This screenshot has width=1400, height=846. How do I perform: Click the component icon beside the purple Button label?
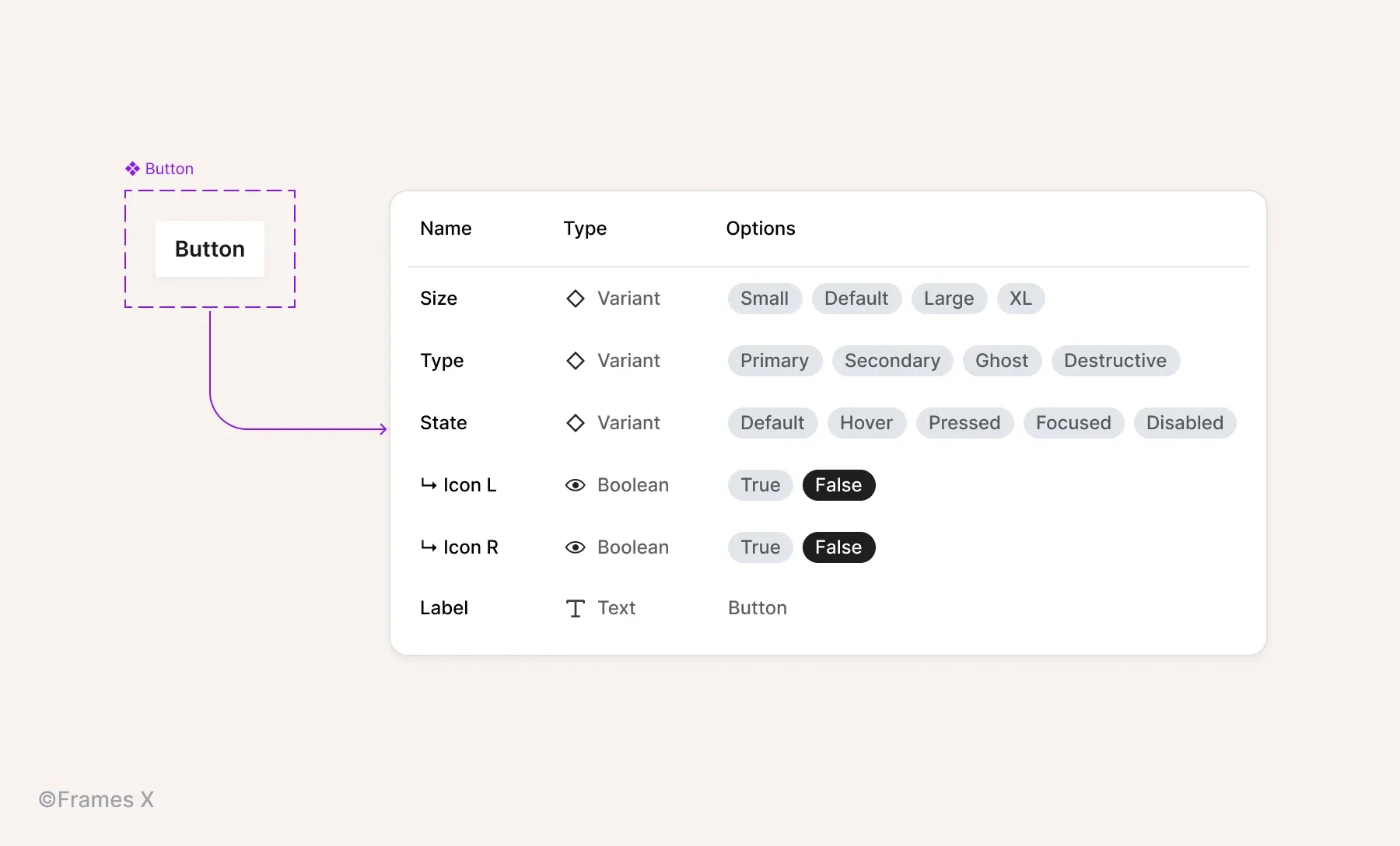tap(132, 169)
